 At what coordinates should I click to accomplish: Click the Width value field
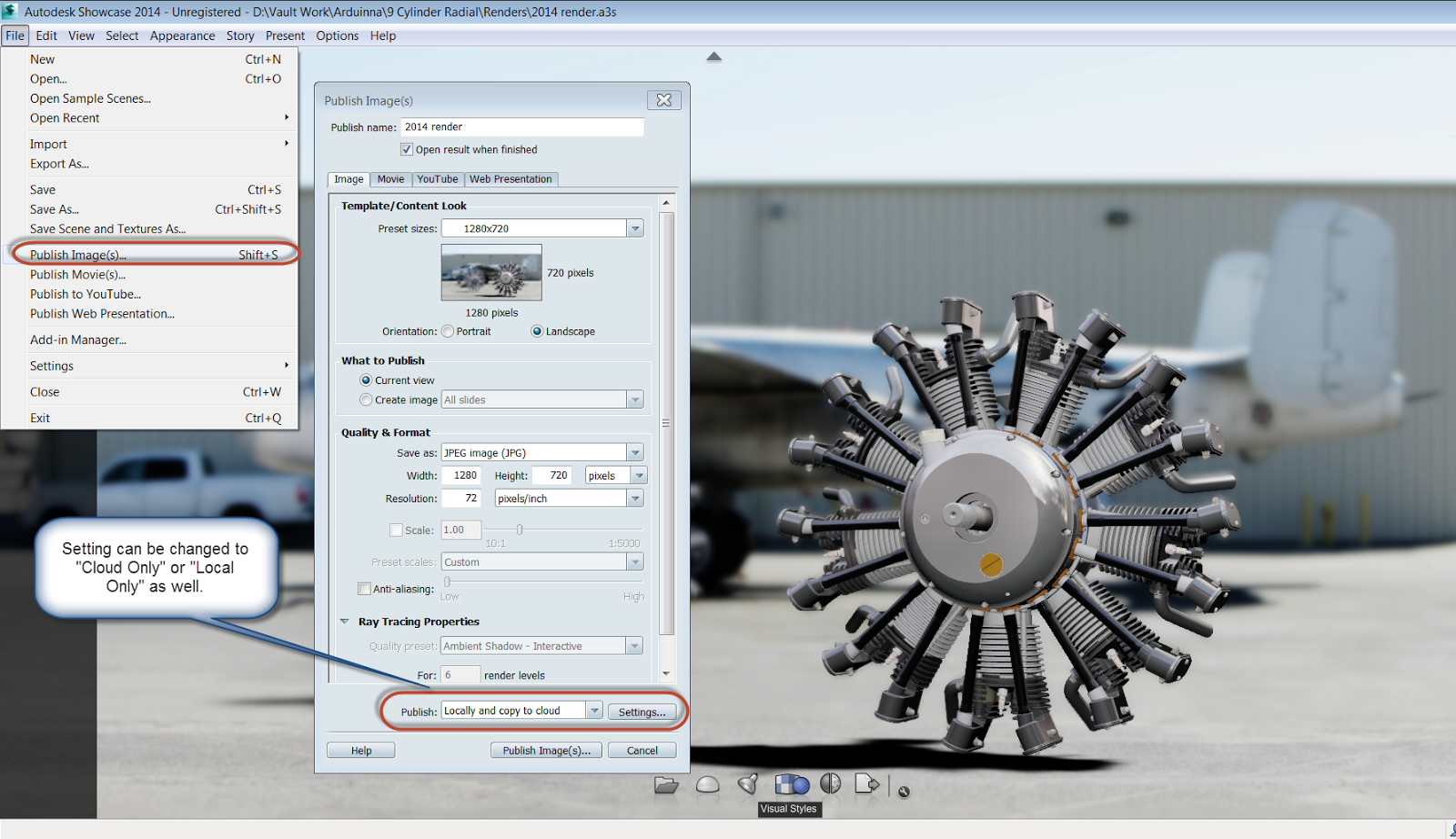pos(461,475)
